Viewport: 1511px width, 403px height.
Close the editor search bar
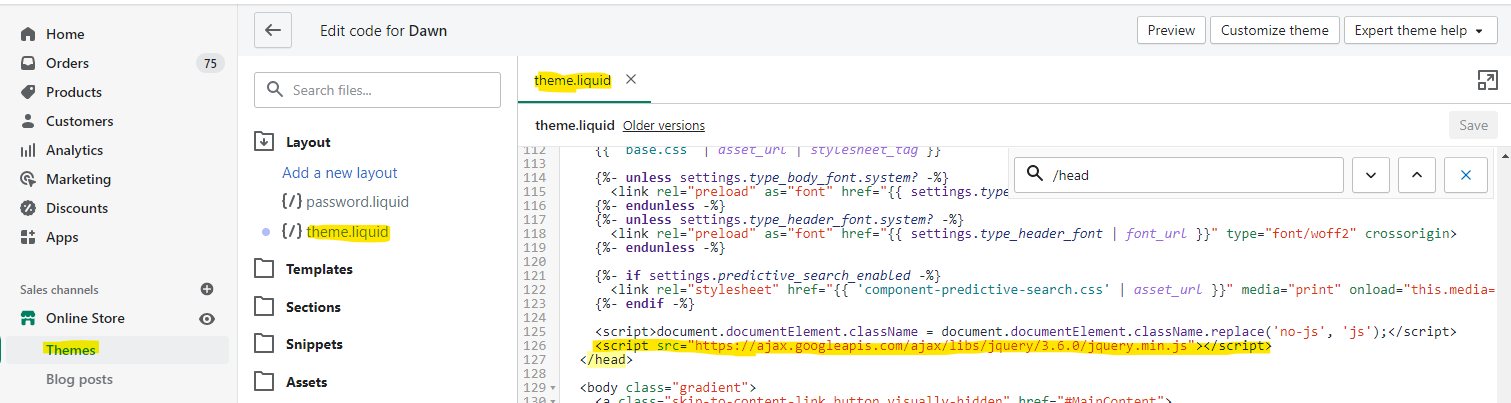[x=1466, y=175]
